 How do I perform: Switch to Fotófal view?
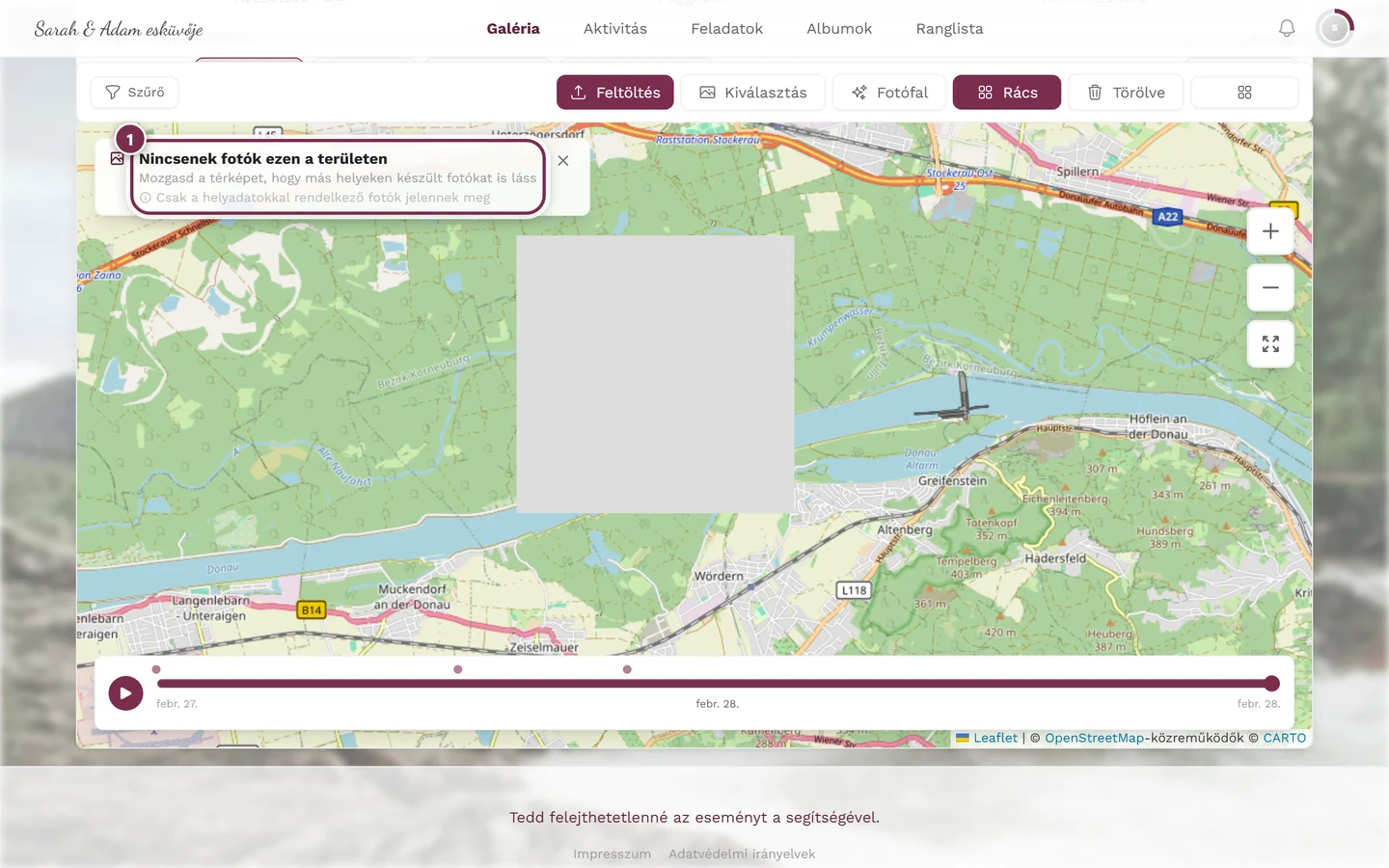click(889, 93)
